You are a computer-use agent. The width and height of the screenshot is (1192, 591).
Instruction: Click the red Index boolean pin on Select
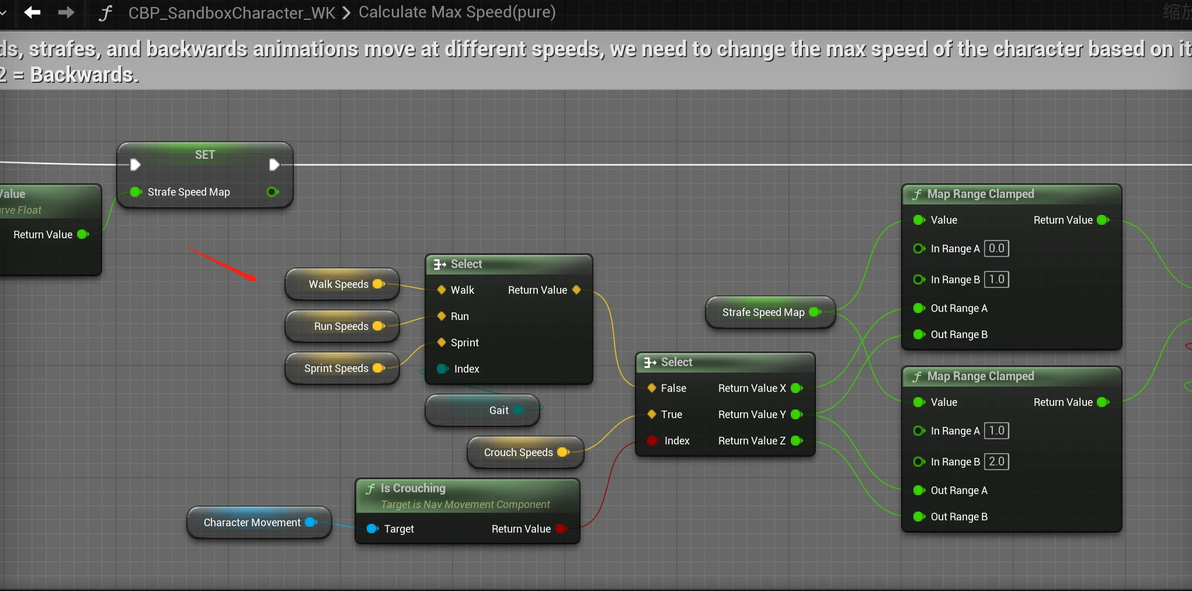pyautogui.click(x=652, y=440)
